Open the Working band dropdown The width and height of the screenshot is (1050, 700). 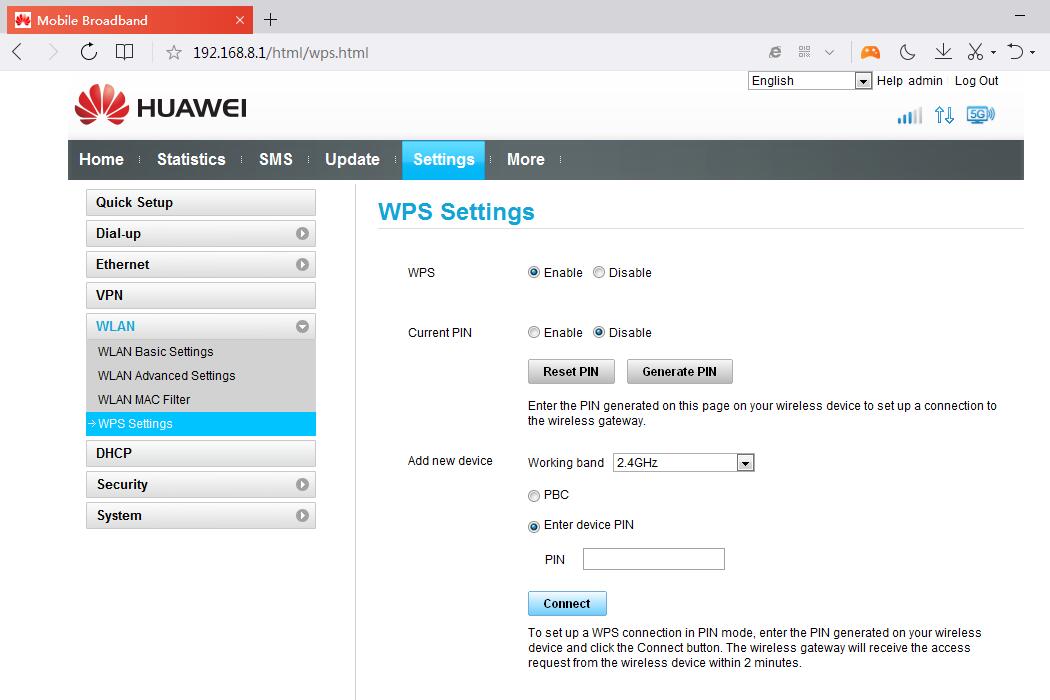pos(683,462)
